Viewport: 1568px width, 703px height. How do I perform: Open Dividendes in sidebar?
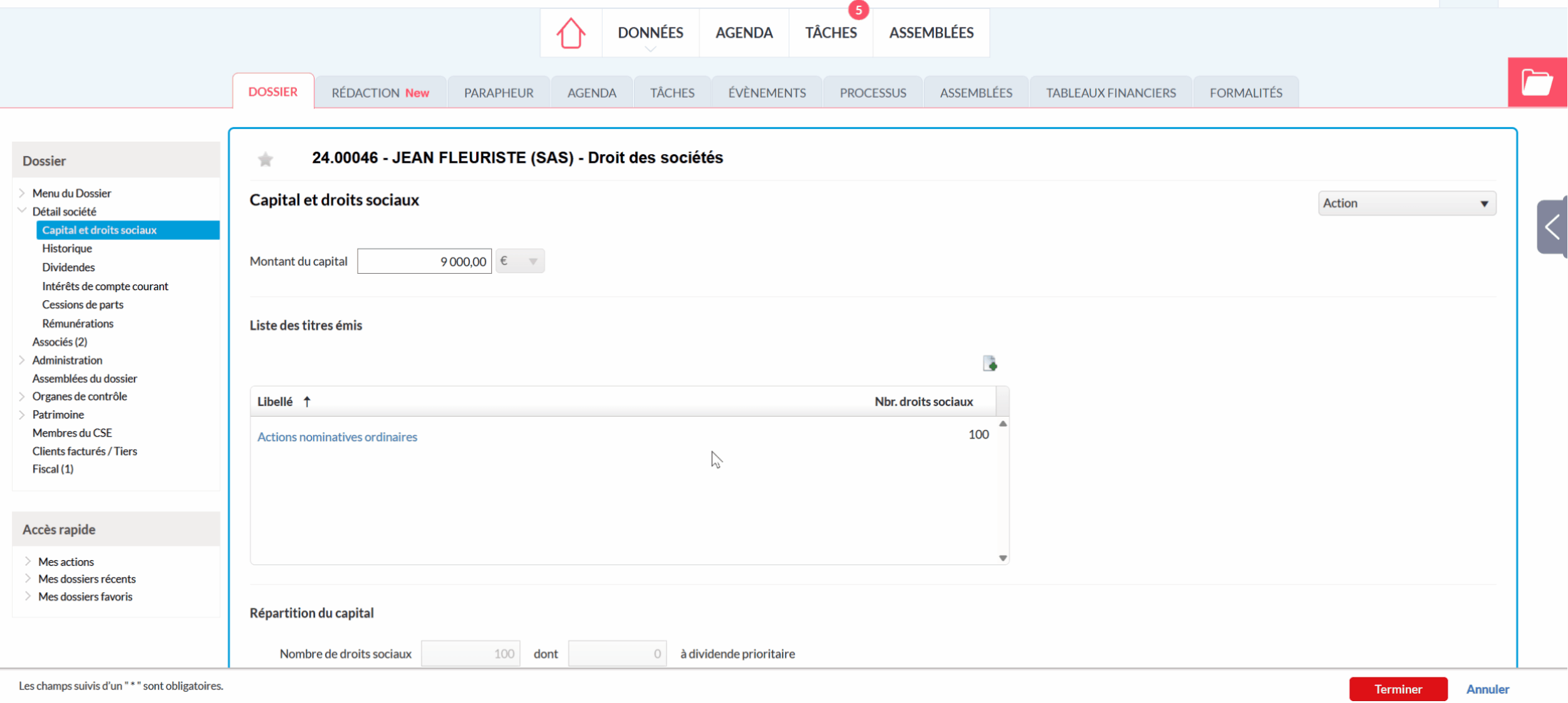[x=68, y=267]
